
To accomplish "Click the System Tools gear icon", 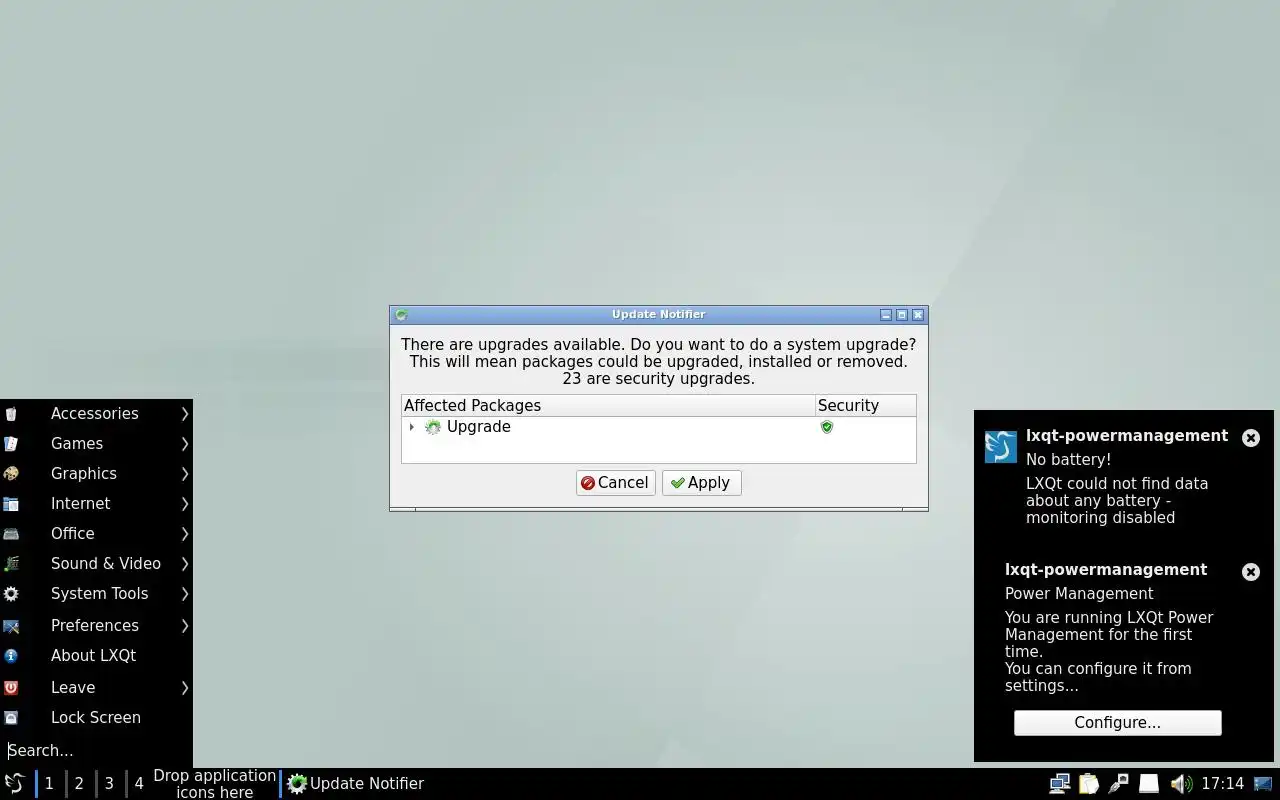I will click(11, 593).
